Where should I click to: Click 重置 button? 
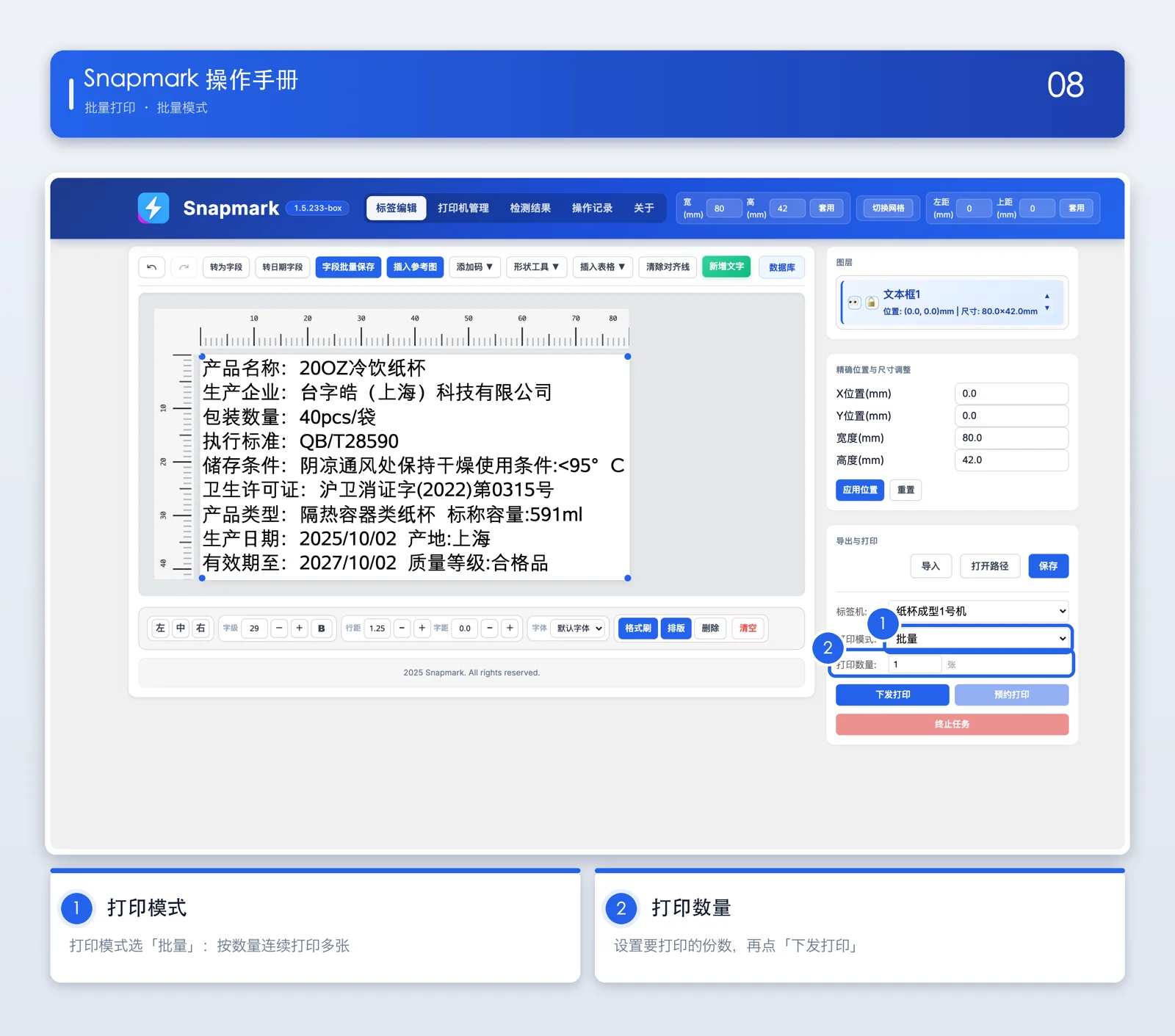905,490
